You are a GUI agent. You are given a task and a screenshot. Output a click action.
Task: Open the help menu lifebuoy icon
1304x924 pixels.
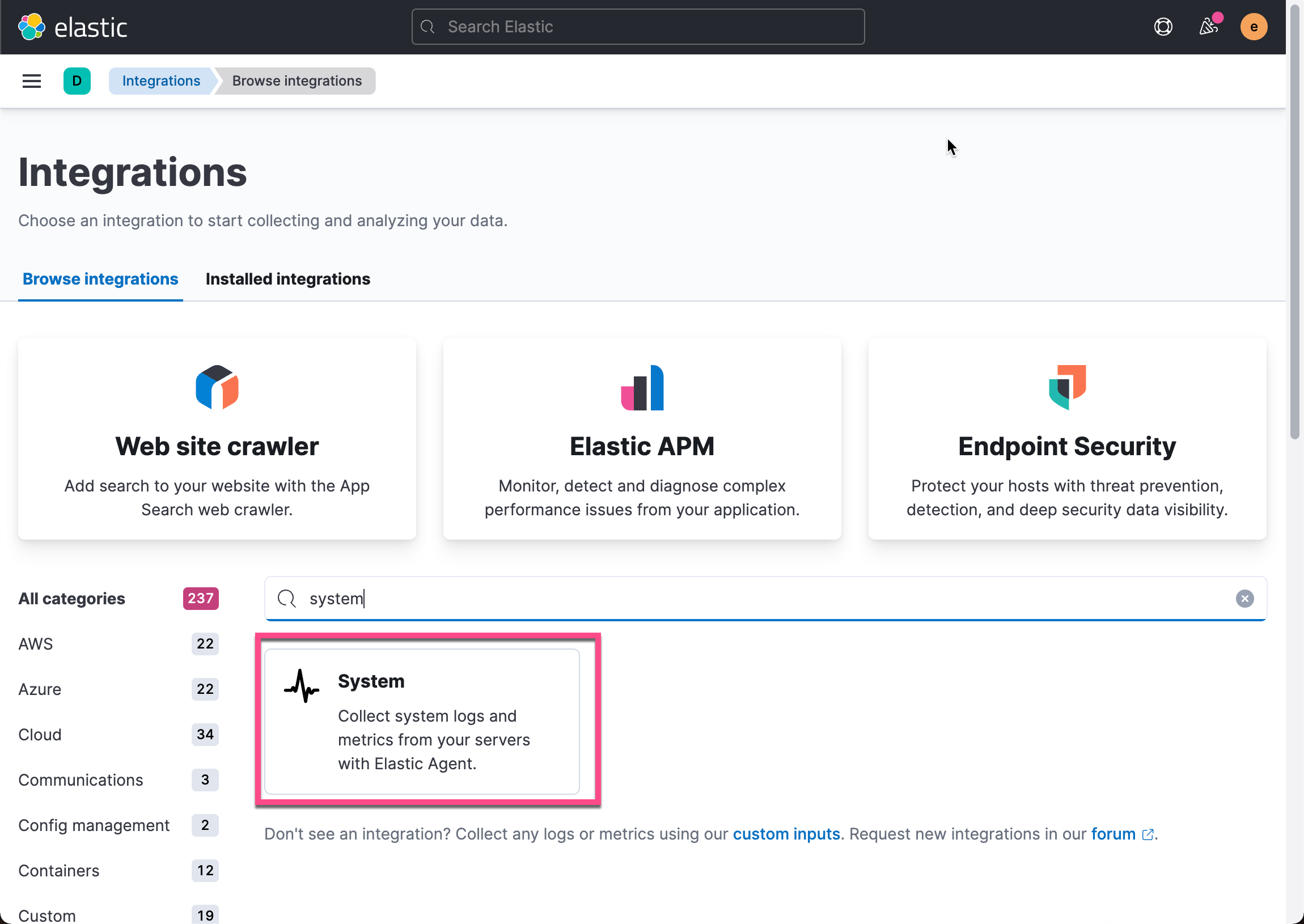1163,27
